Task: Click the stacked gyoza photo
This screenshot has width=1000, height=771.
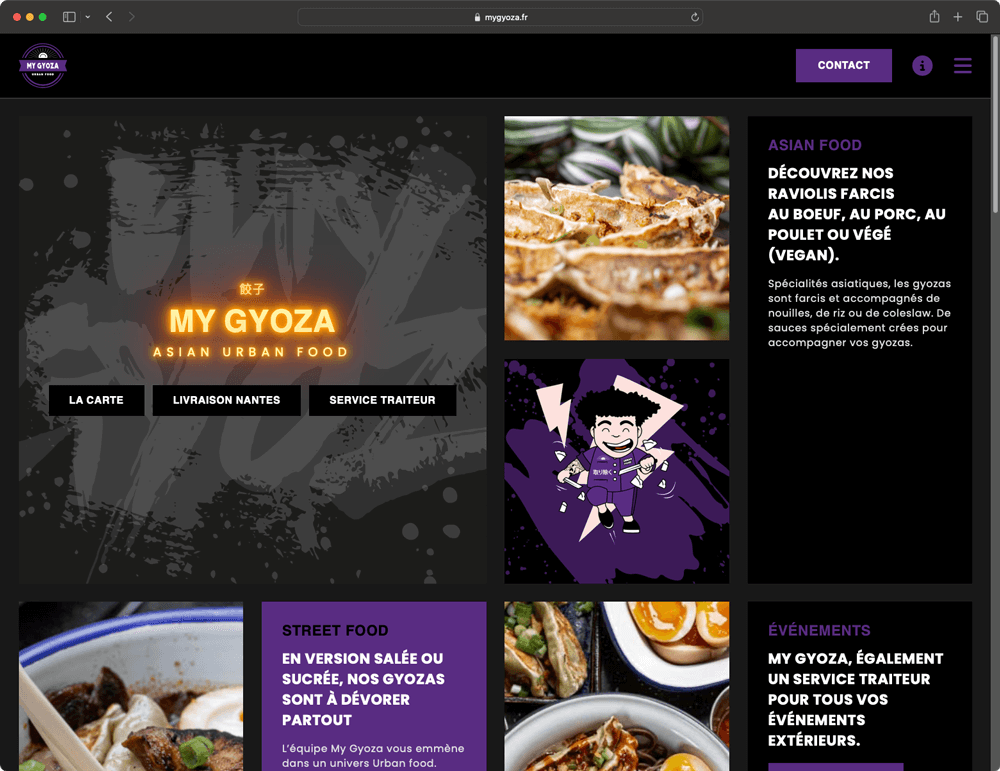Action: coord(616,228)
